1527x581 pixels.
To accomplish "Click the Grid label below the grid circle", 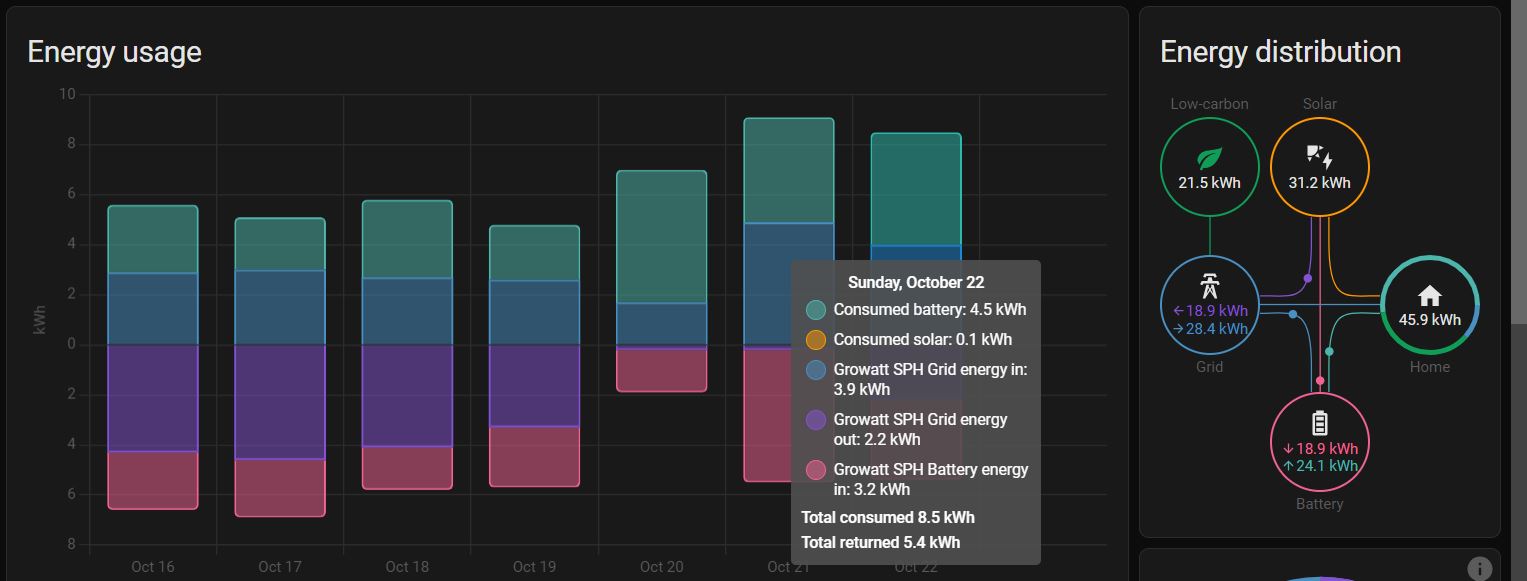I will pos(1209,366).
